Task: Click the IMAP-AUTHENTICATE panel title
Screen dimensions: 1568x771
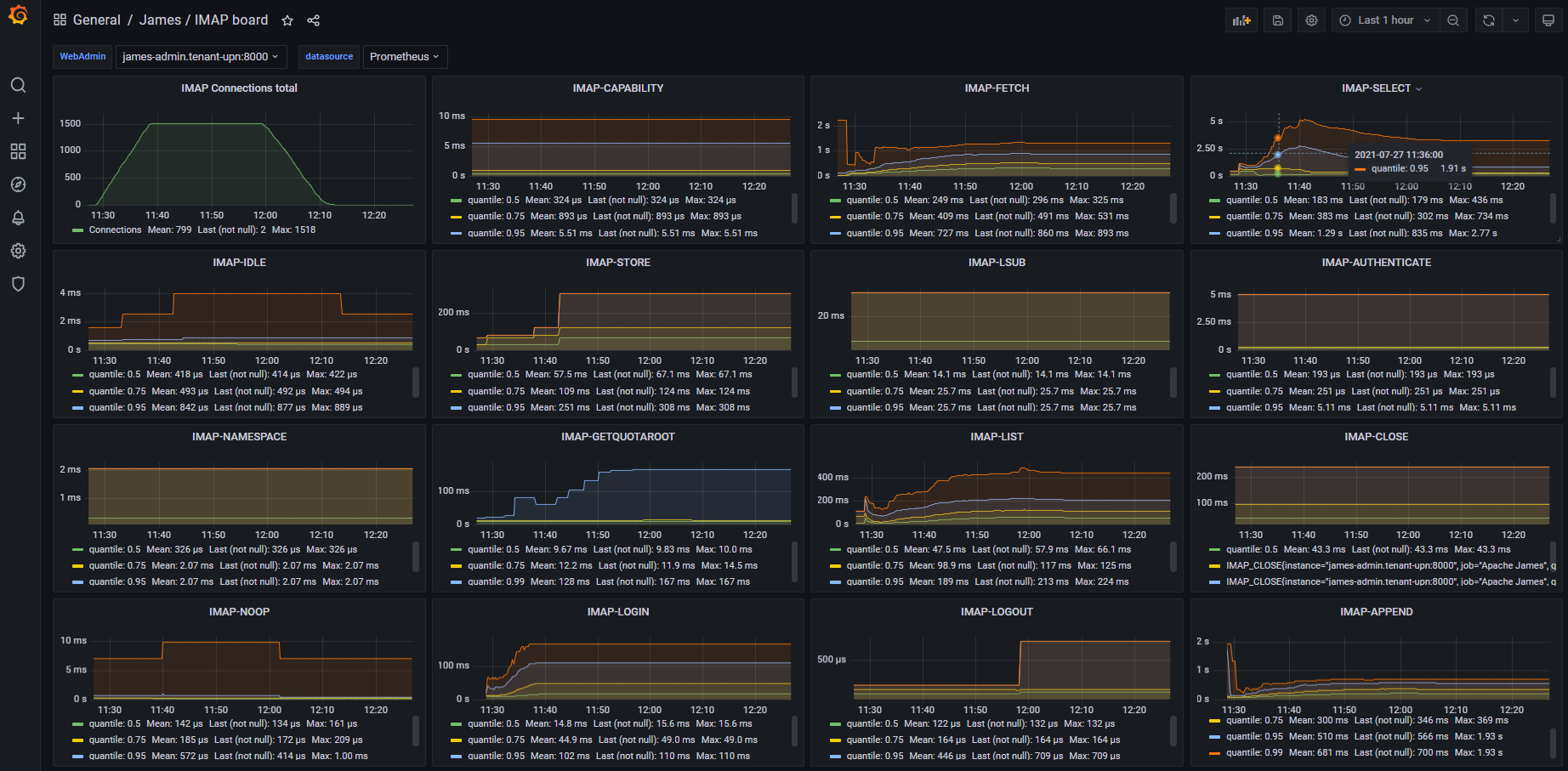Action: [x=1376, y=263]
